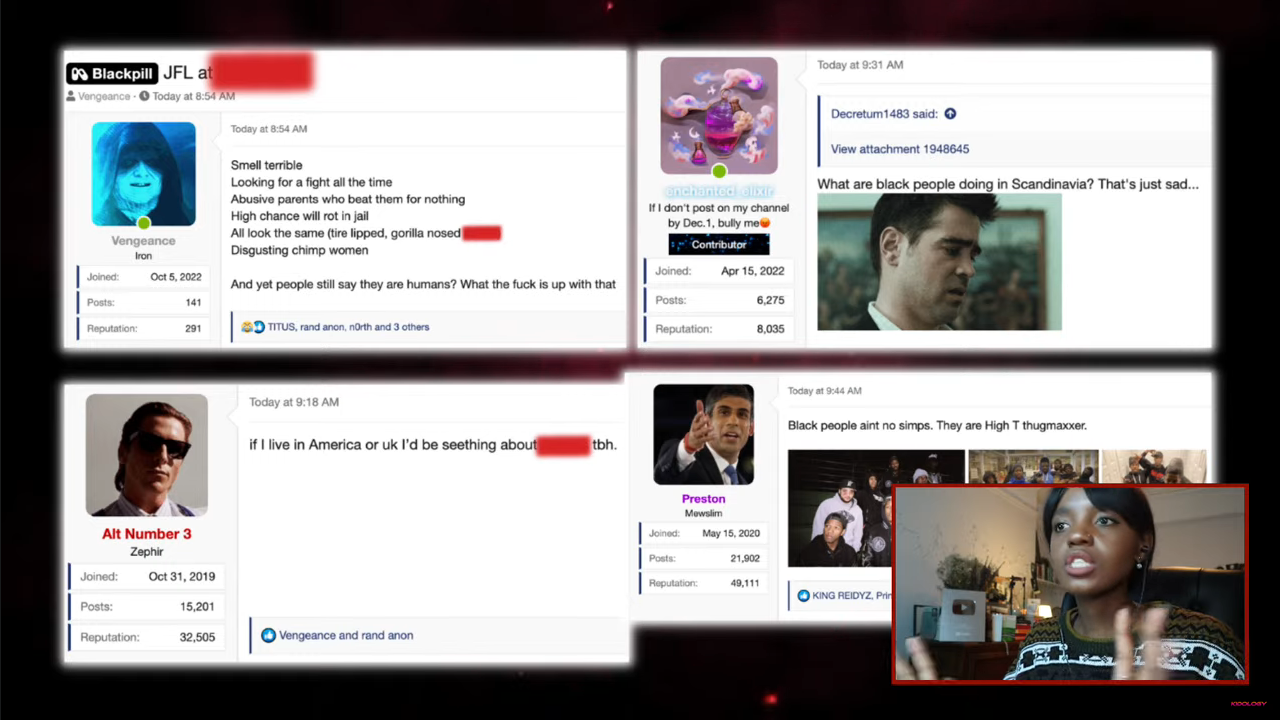Open View attachment 1948645
The height and width of the screenshot is (720, 1280).
[900, 149]
